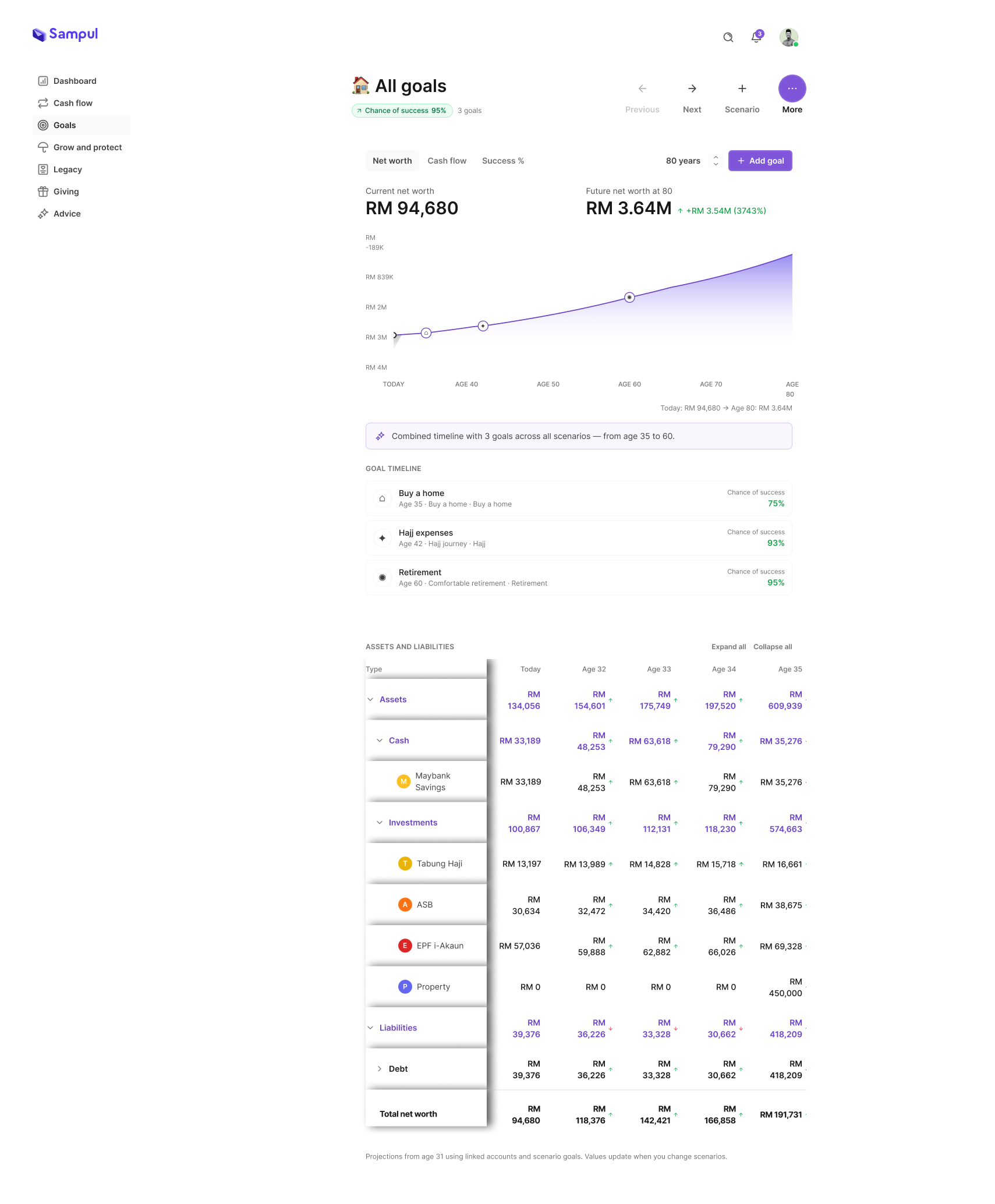Open the Hajj expenses goal row

click(x=579, y=538)
